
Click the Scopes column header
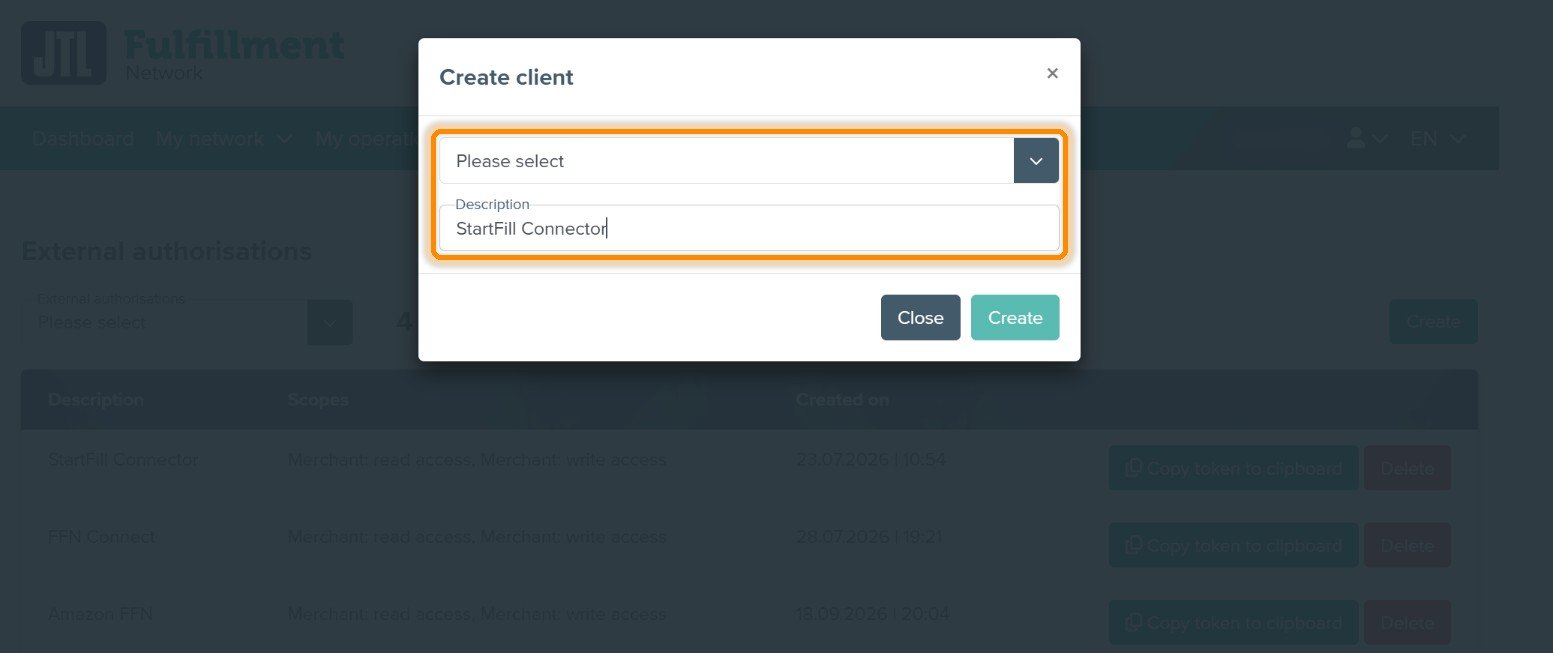[318, 400]
